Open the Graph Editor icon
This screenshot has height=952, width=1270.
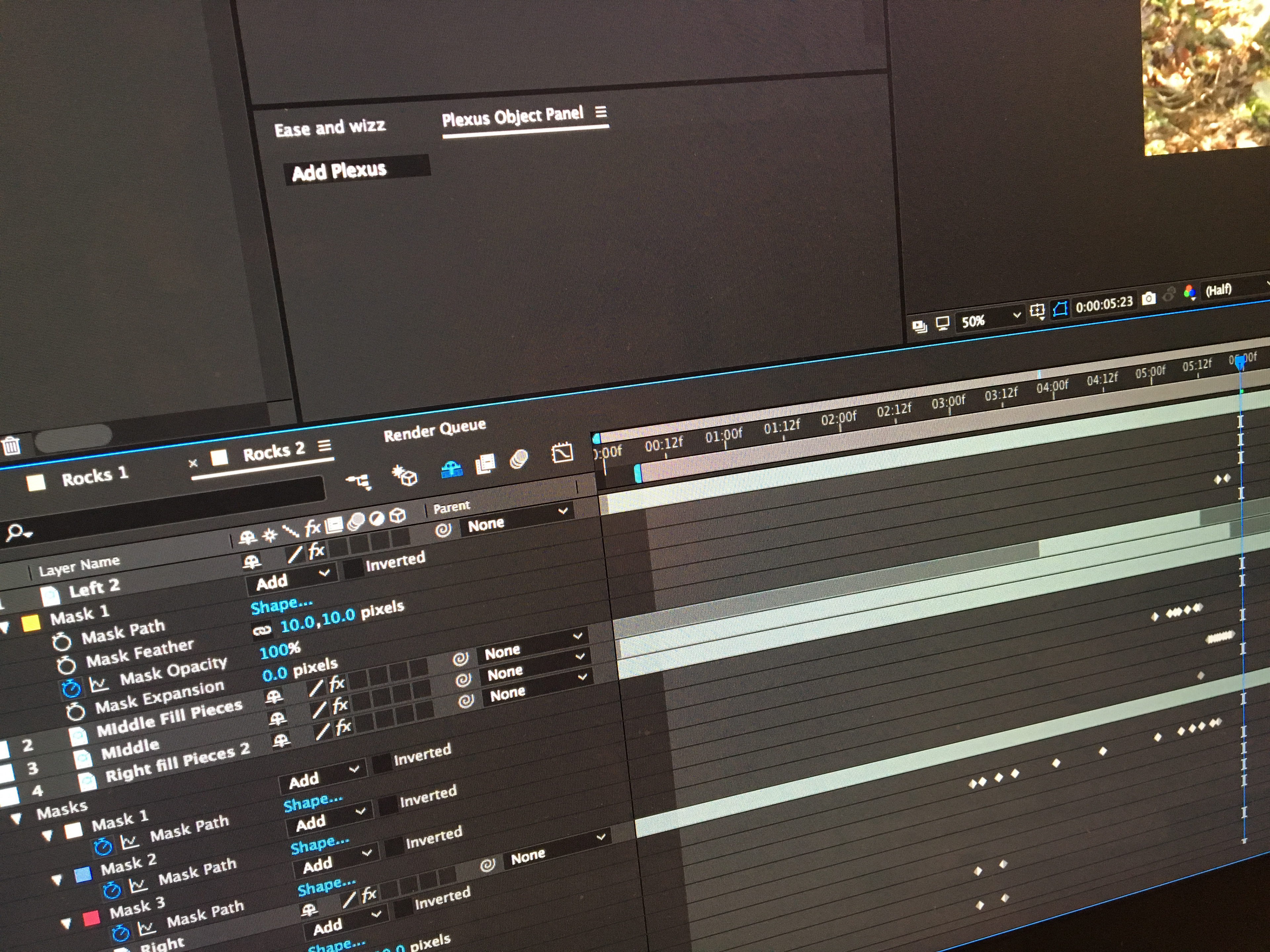click(x=562, y=452)
